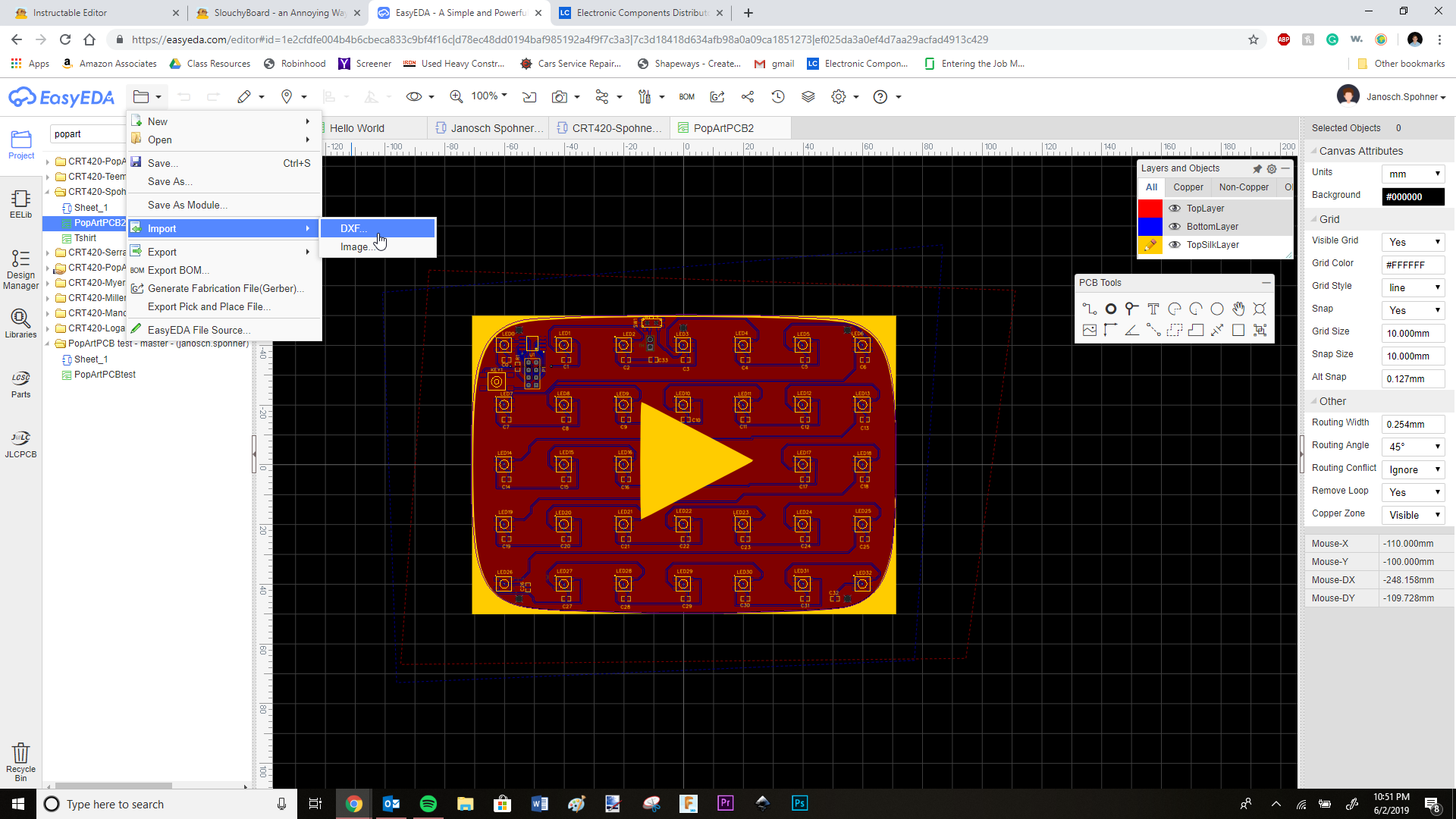Switch to the Hello World tab
Screen dimensions: 1456x819
(x=356, y=128)
